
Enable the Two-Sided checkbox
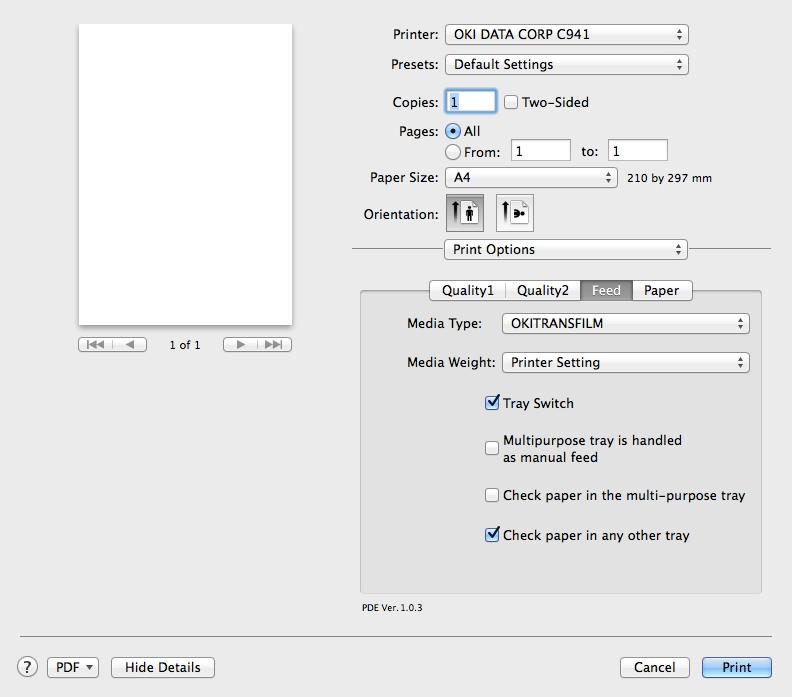[511, 102]
